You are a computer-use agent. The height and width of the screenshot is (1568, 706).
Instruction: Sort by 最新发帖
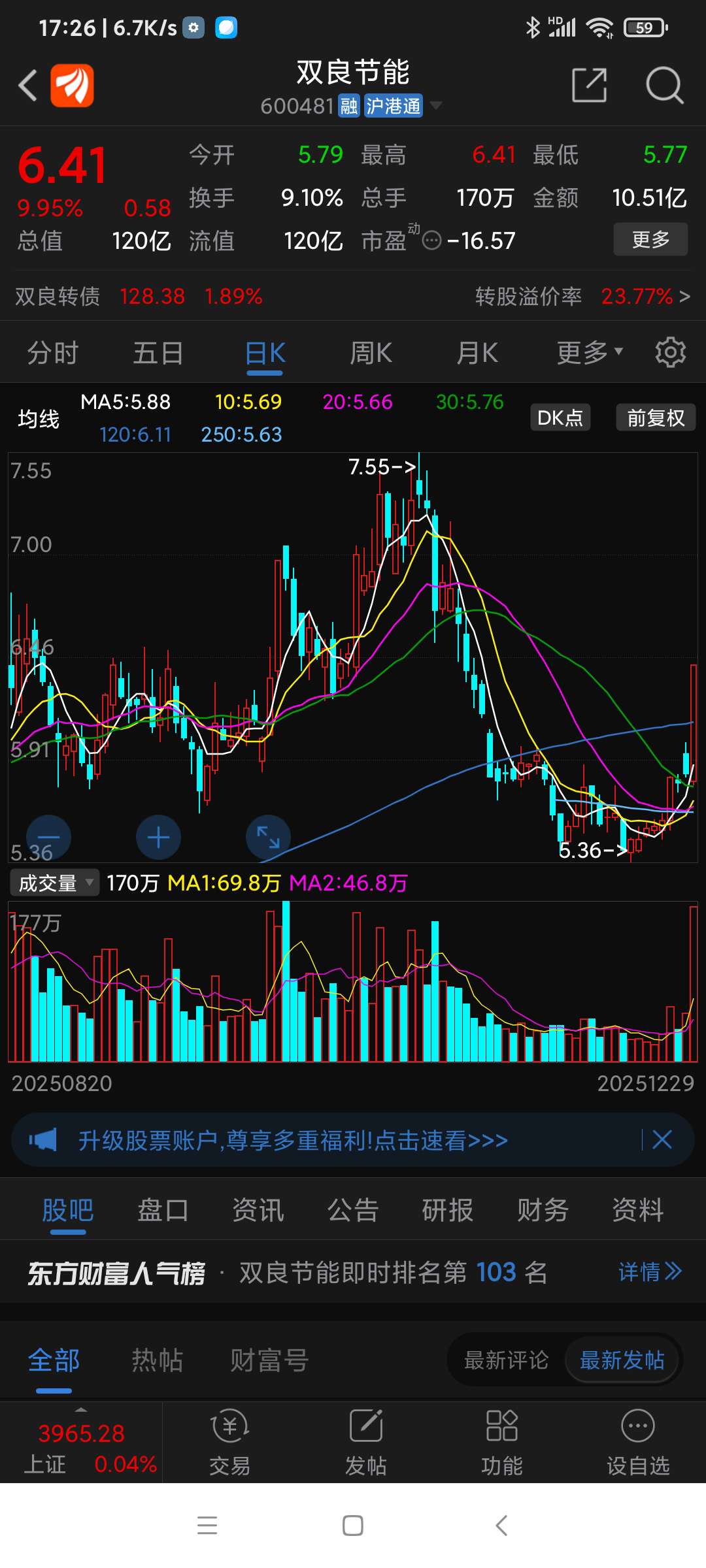(x=622, y=1360)
